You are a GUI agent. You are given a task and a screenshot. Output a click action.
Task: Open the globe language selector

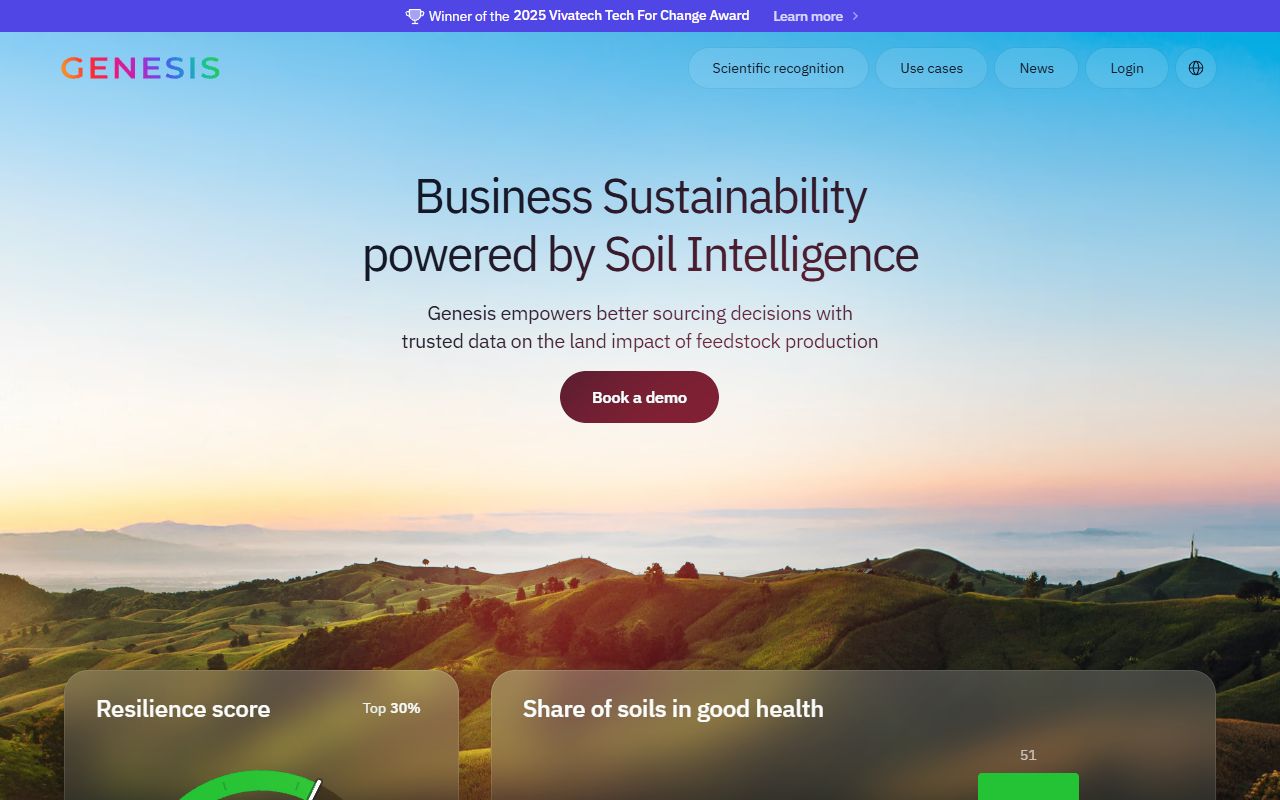(x=1196, y=68)
